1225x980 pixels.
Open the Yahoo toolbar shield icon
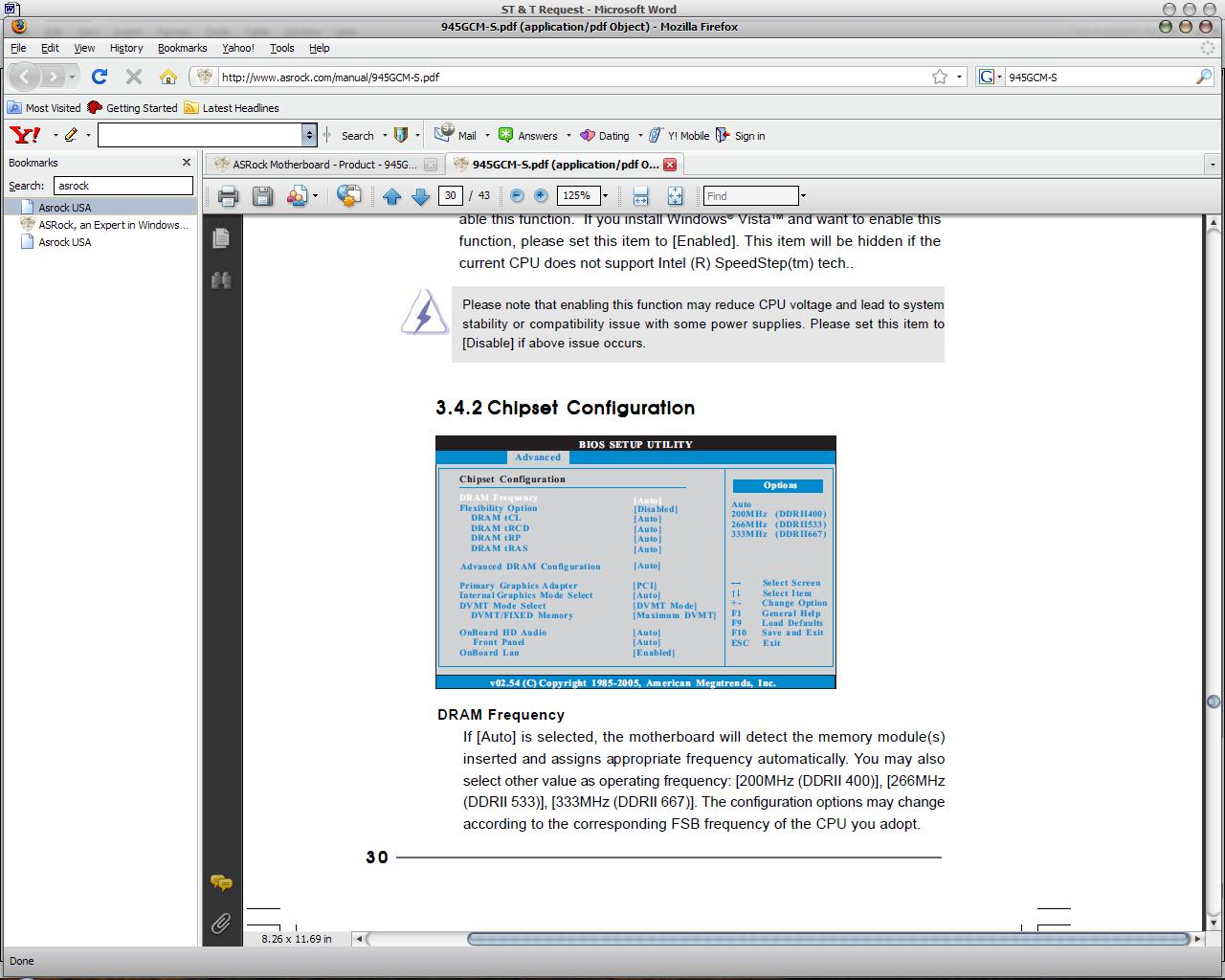pos(401,135)
